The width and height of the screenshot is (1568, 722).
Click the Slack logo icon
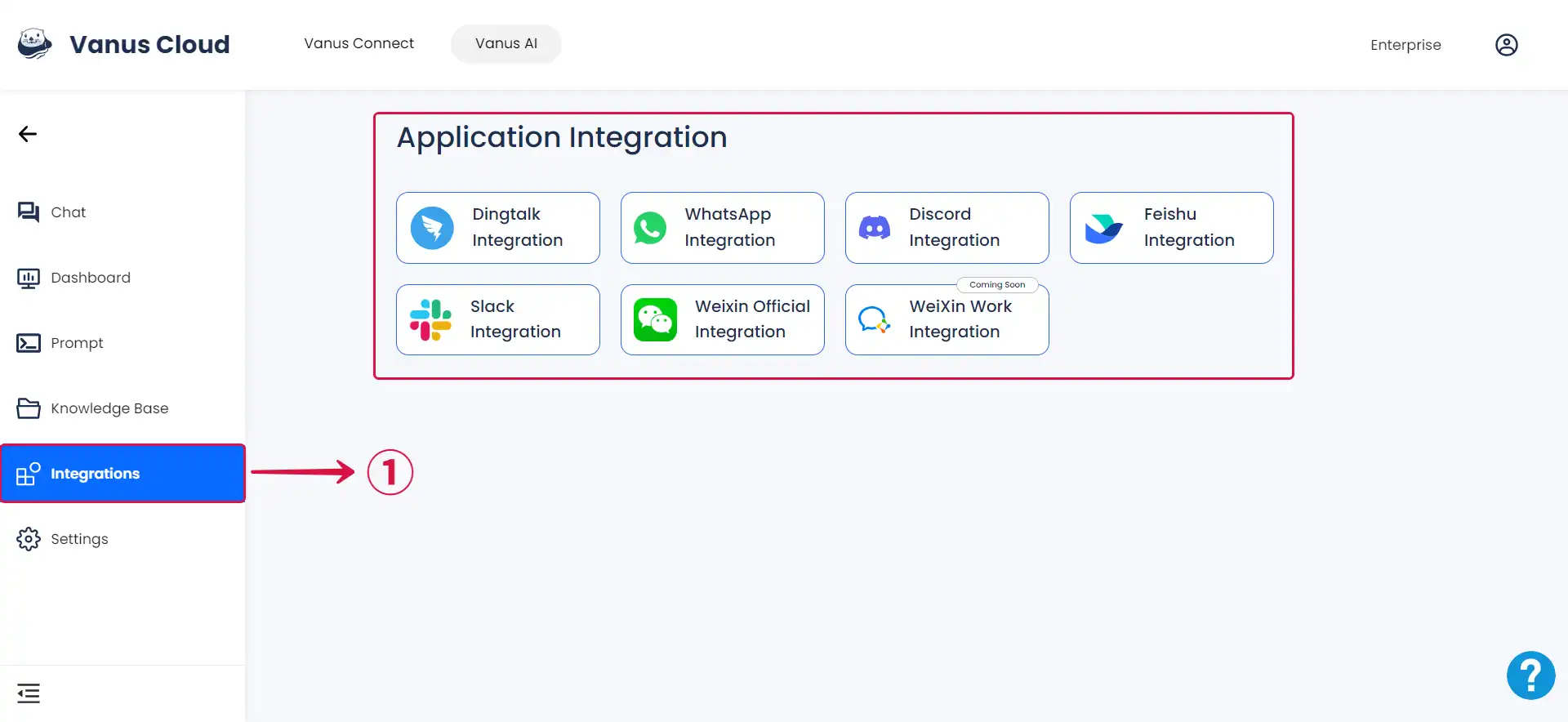tap(430, 319)
